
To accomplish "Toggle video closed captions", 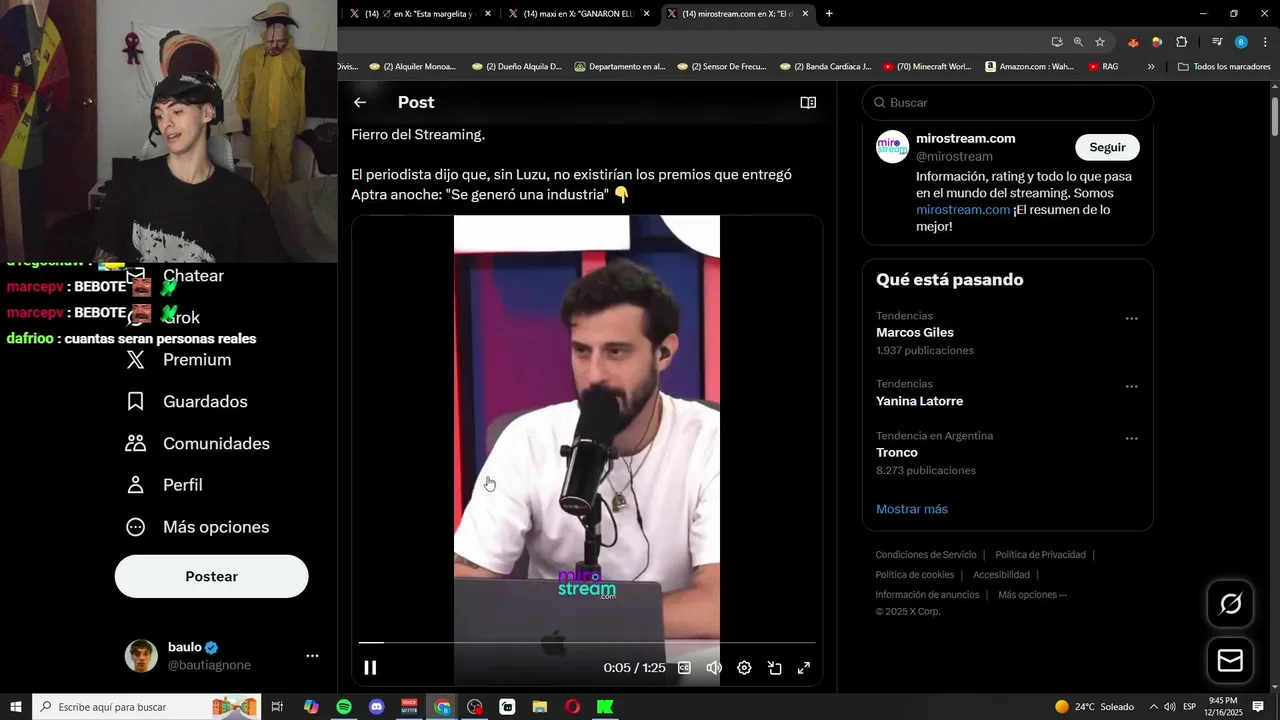I will (684, 668).
